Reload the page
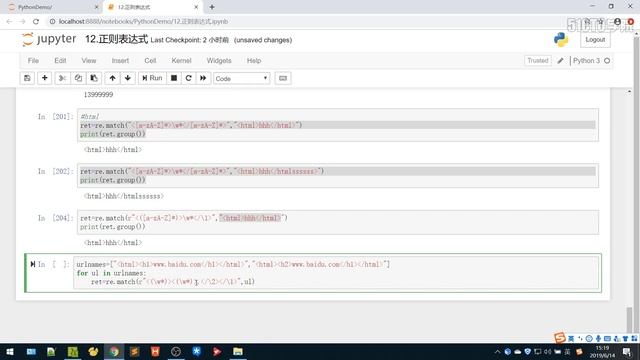Image resolution: width=640 pixels, height=360 pixels. click(x=36, y=22)
